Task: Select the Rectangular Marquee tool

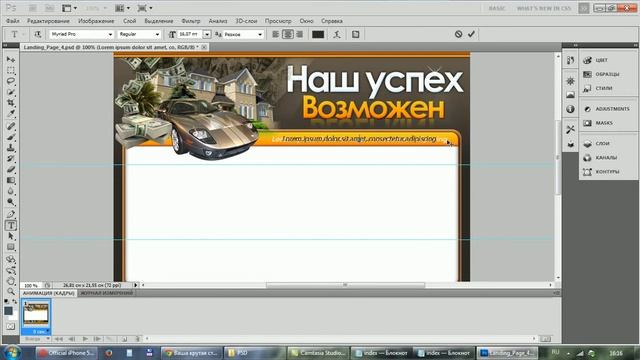Action: (x=11, y=70)
